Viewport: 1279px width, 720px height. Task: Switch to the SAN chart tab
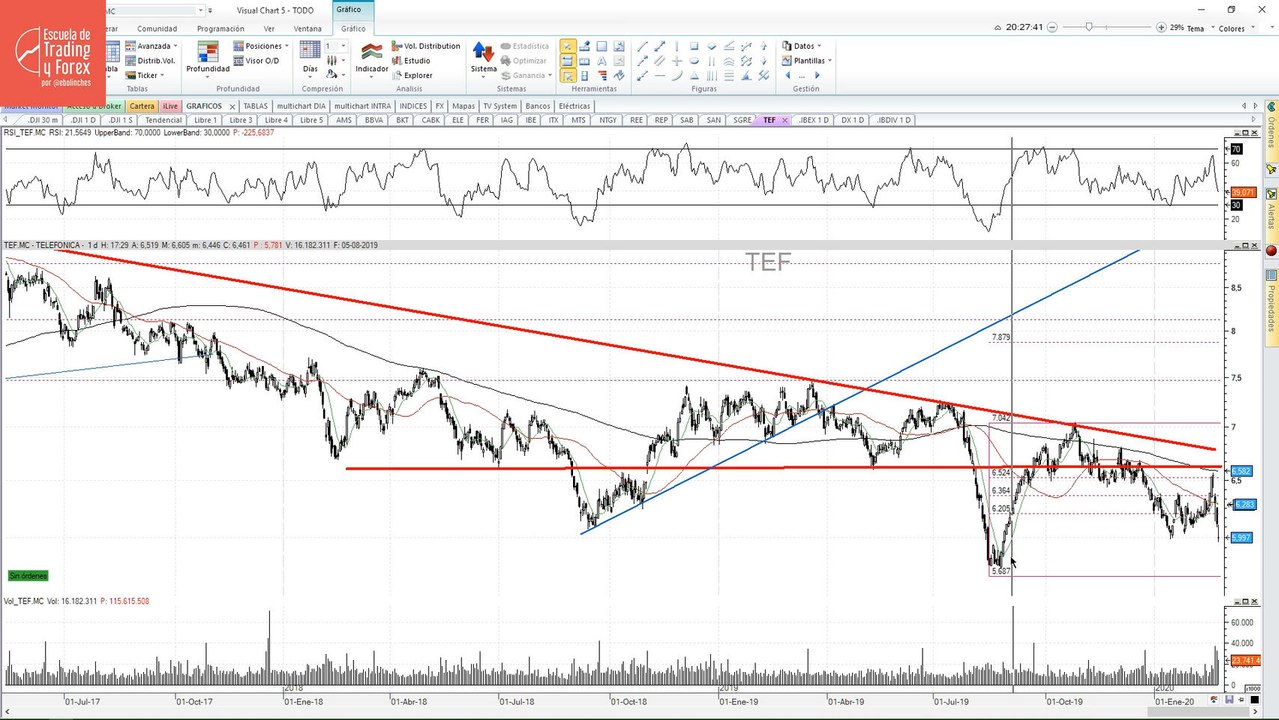click(713, 120)
